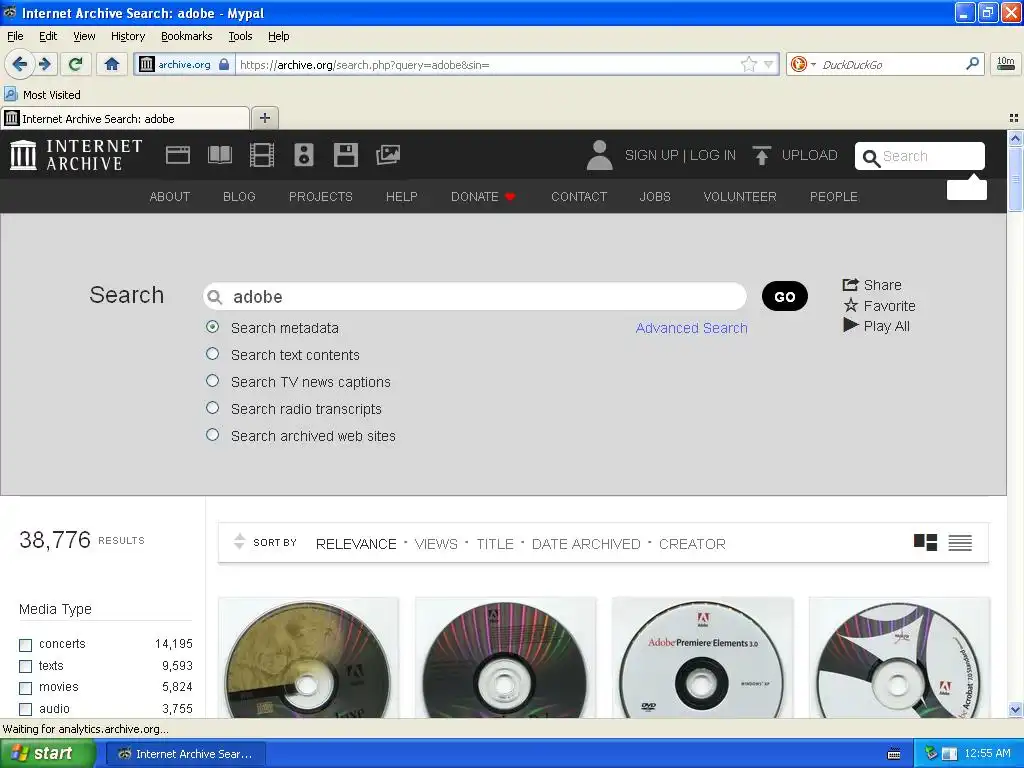Check the concerts media type checkbox
This screenshot has width=1024, height=768.
click(x=25, y=645)
